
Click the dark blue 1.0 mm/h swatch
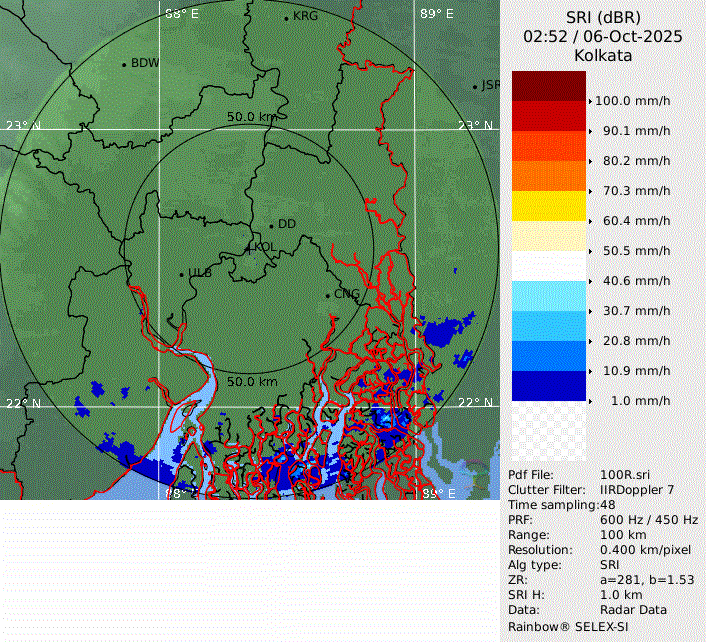tap(548, 386)
